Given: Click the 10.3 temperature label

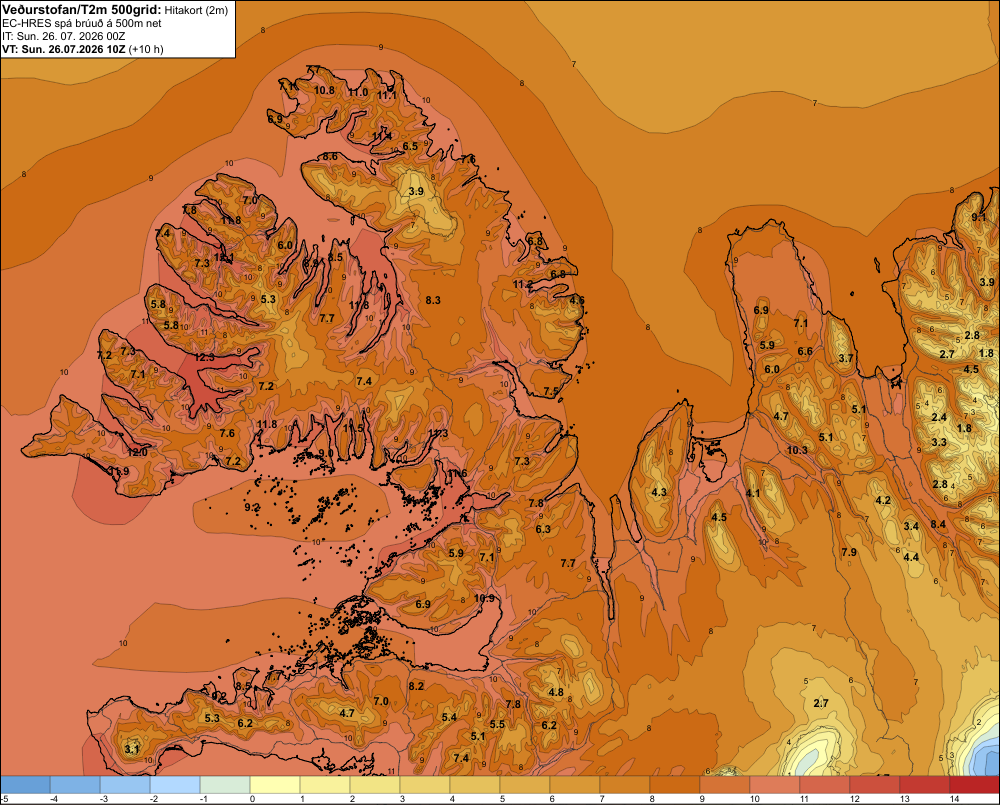Looking at the screenshot, I should (x=797, y=450).
